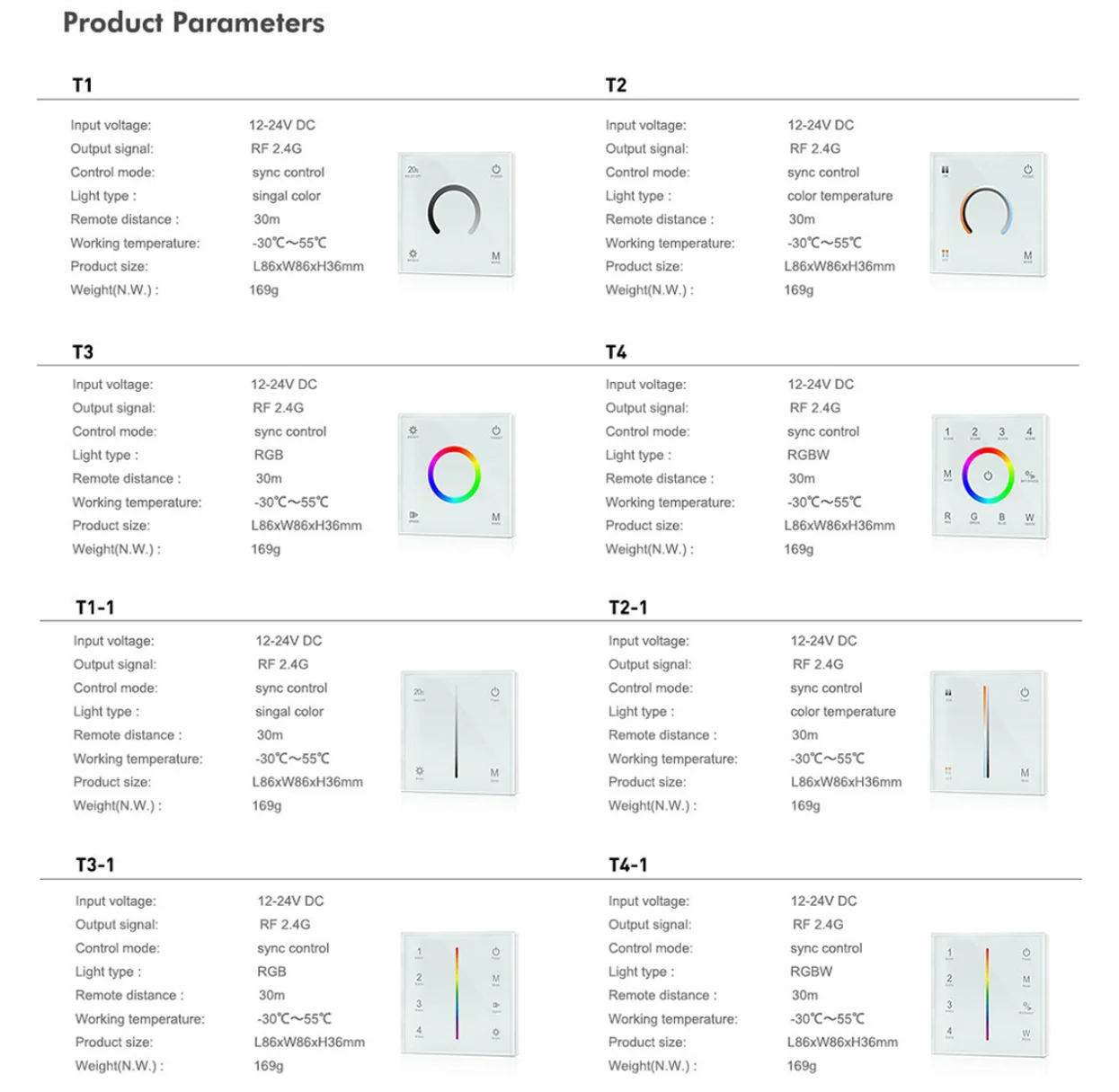Click the T1-1 panel product image
Image resolution: width=1119 pixels, height=1092 pixels.
(458, 732)
